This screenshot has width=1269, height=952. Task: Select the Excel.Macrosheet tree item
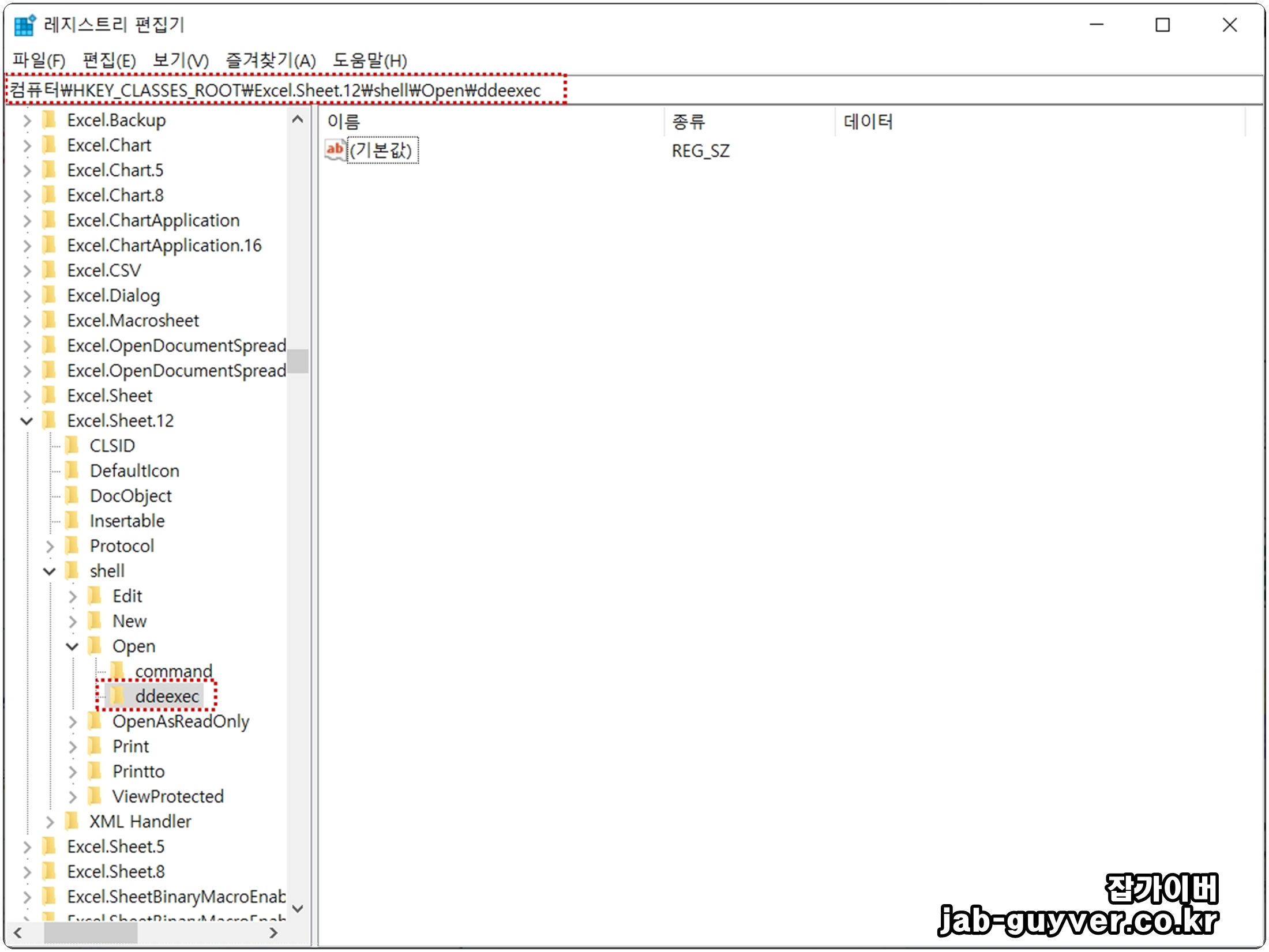[x=133, y=320]
